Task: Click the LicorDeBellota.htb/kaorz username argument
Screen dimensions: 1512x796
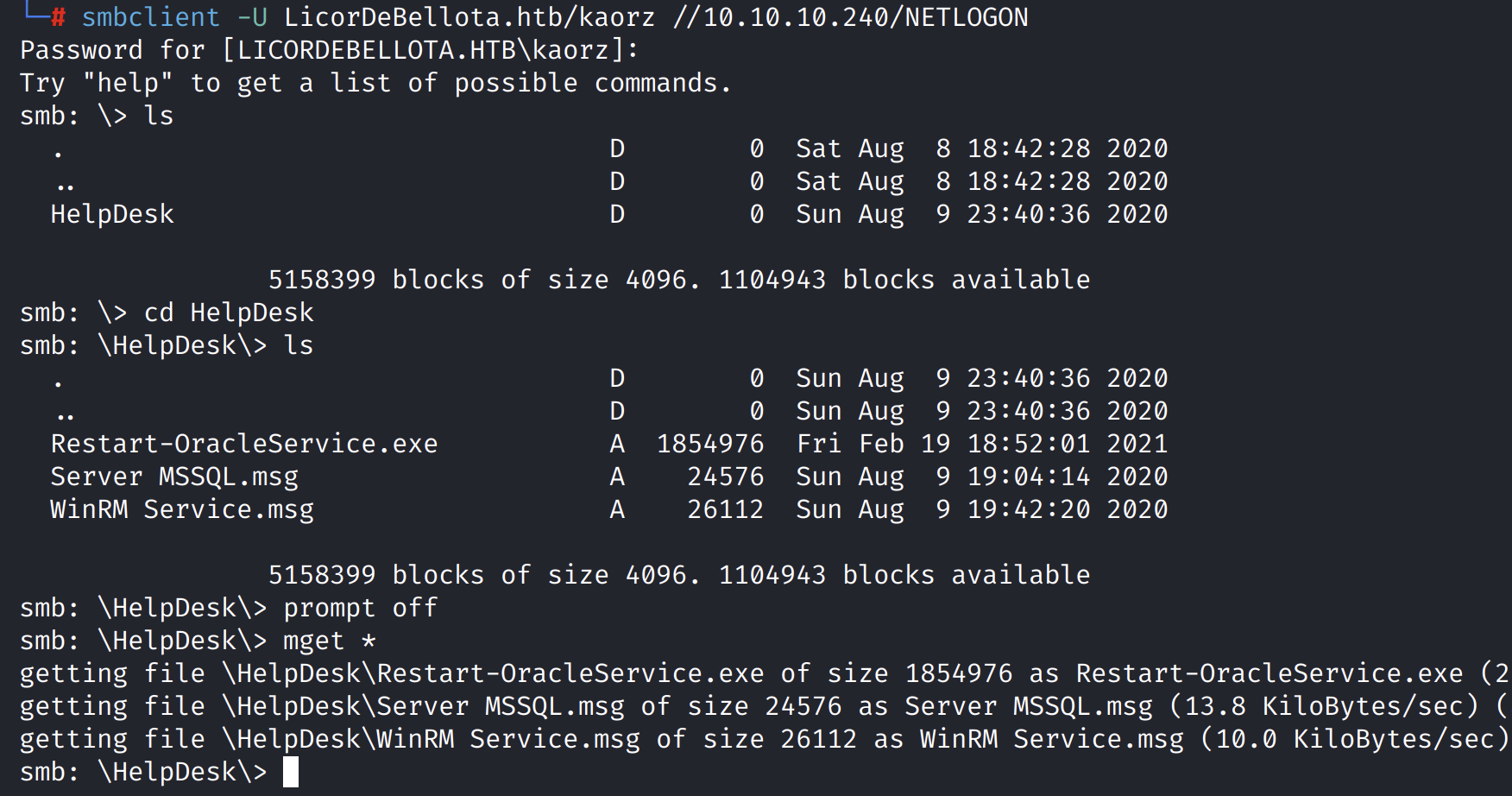Action: (469, 17)
